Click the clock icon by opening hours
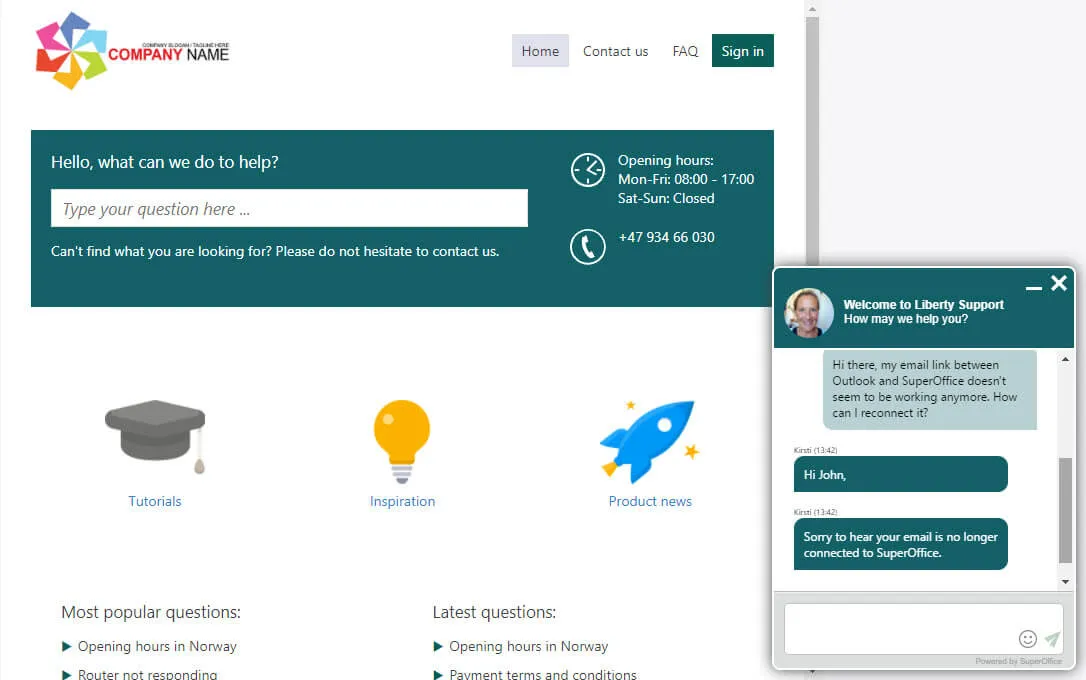This screenshot has height=680, width=1086. pos(588,170)
